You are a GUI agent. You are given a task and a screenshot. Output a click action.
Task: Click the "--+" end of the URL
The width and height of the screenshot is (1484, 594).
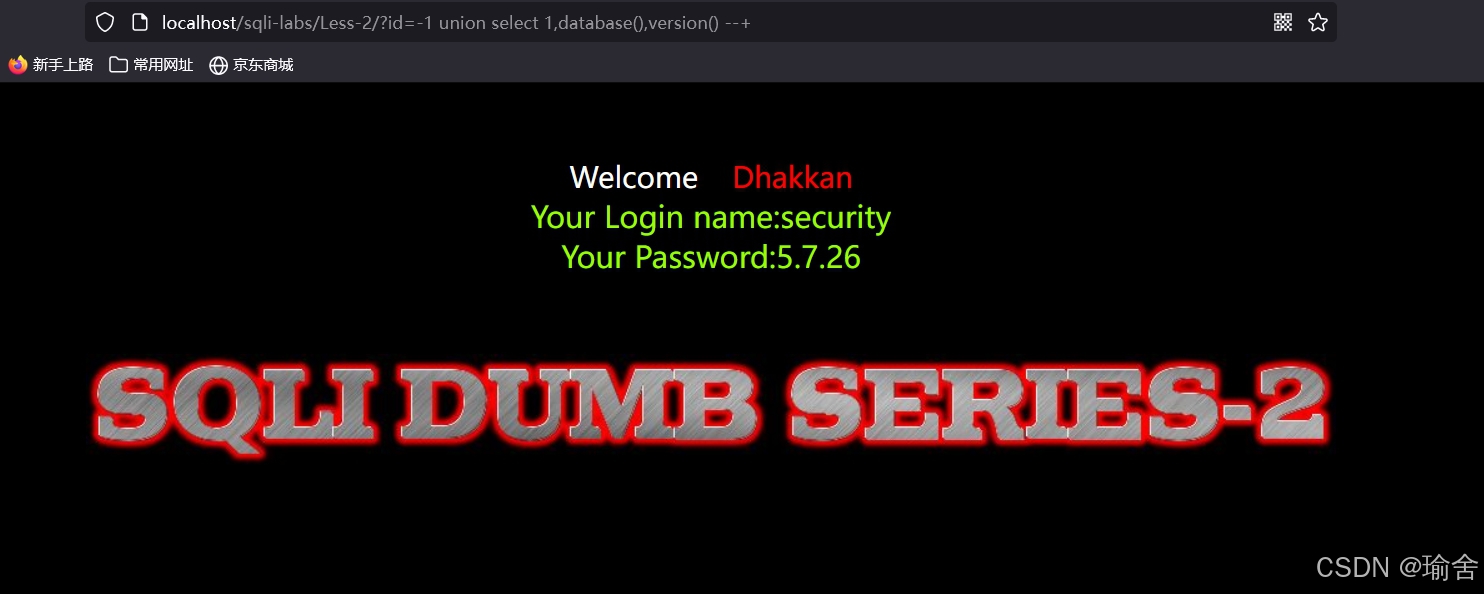pos(738,23)
